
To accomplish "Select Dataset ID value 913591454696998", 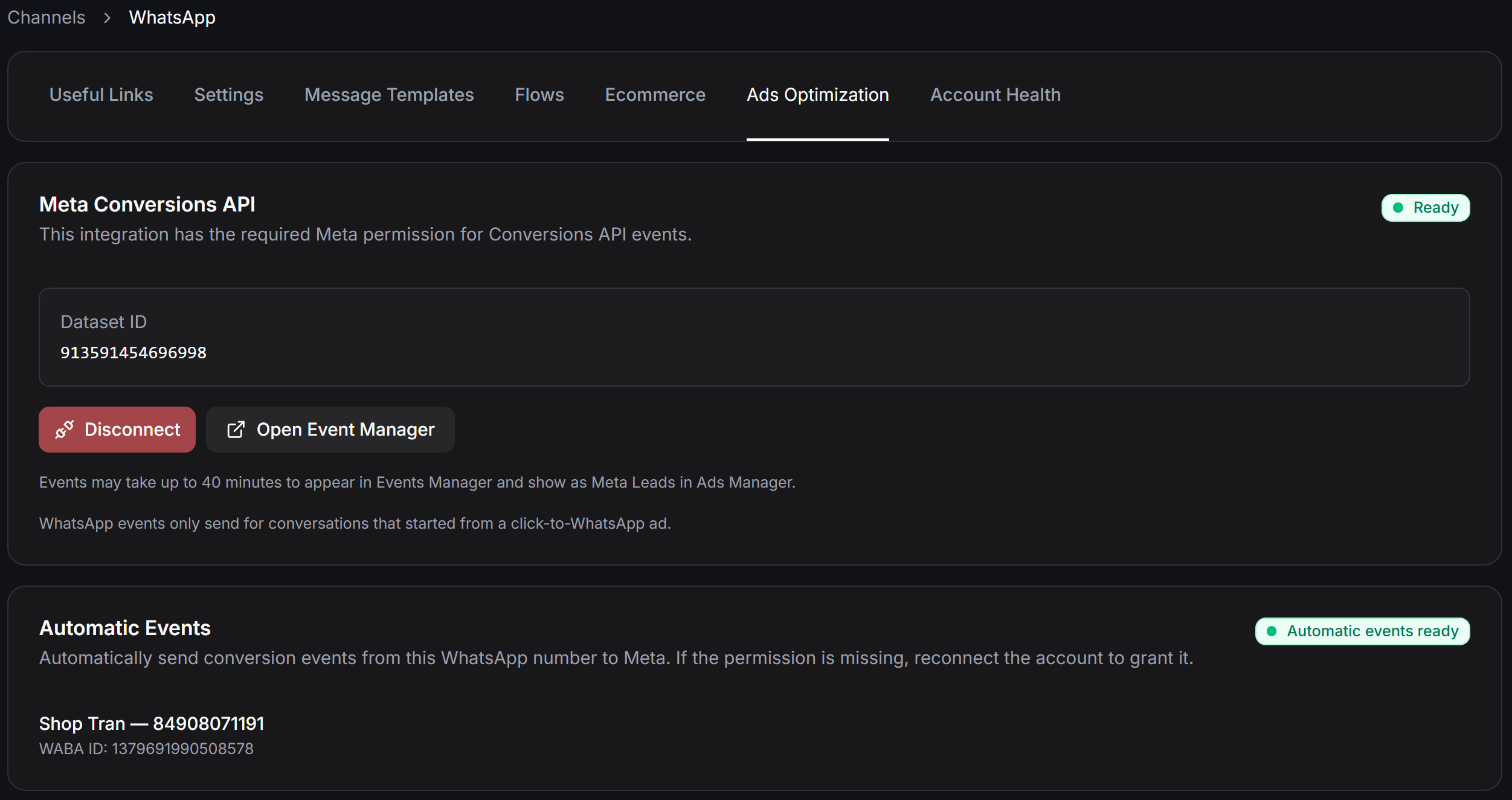I will point(134,352).
